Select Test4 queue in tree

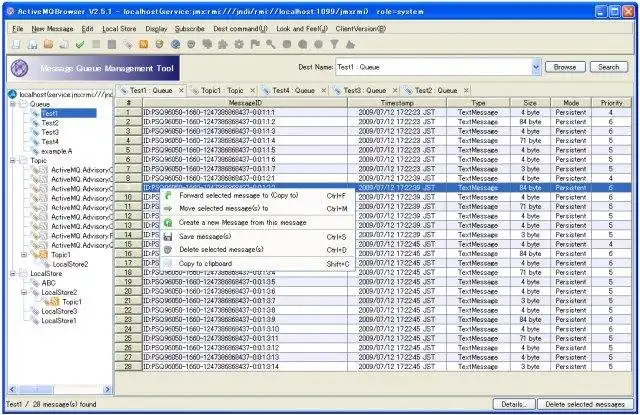tap(50, 142)
